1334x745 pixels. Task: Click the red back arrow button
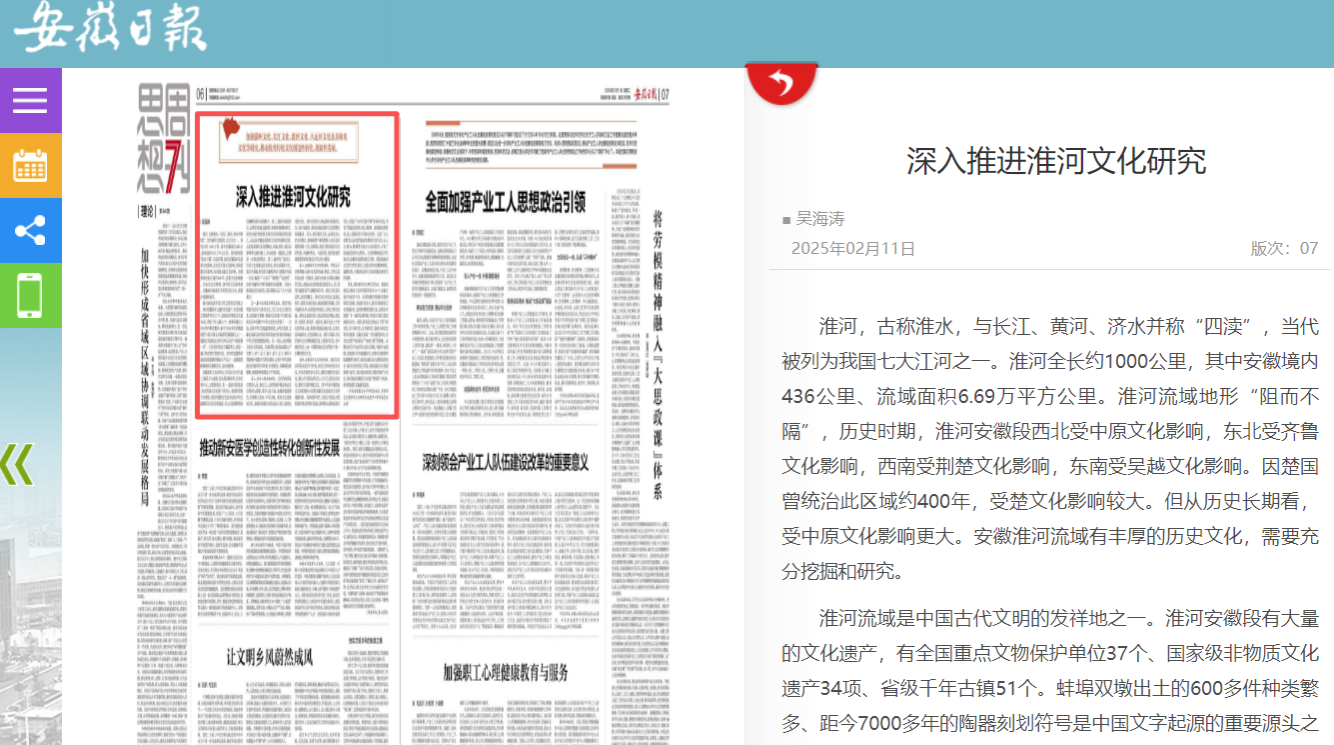781,84
